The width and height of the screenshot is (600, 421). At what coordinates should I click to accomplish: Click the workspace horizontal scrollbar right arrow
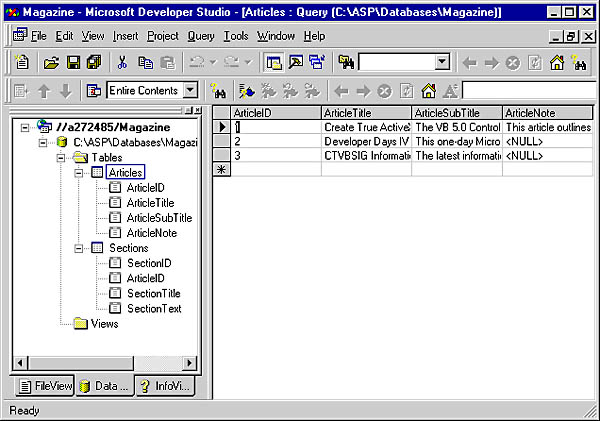coord(189,362)
